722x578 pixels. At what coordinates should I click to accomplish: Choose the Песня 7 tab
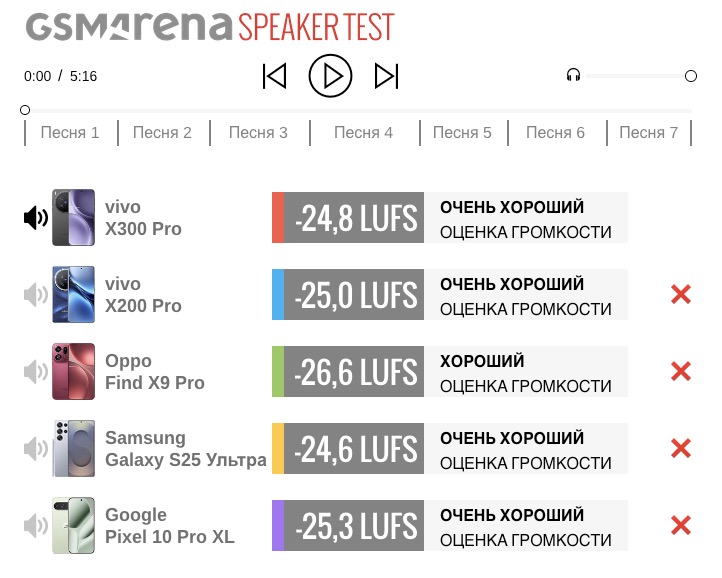point(648,133)
